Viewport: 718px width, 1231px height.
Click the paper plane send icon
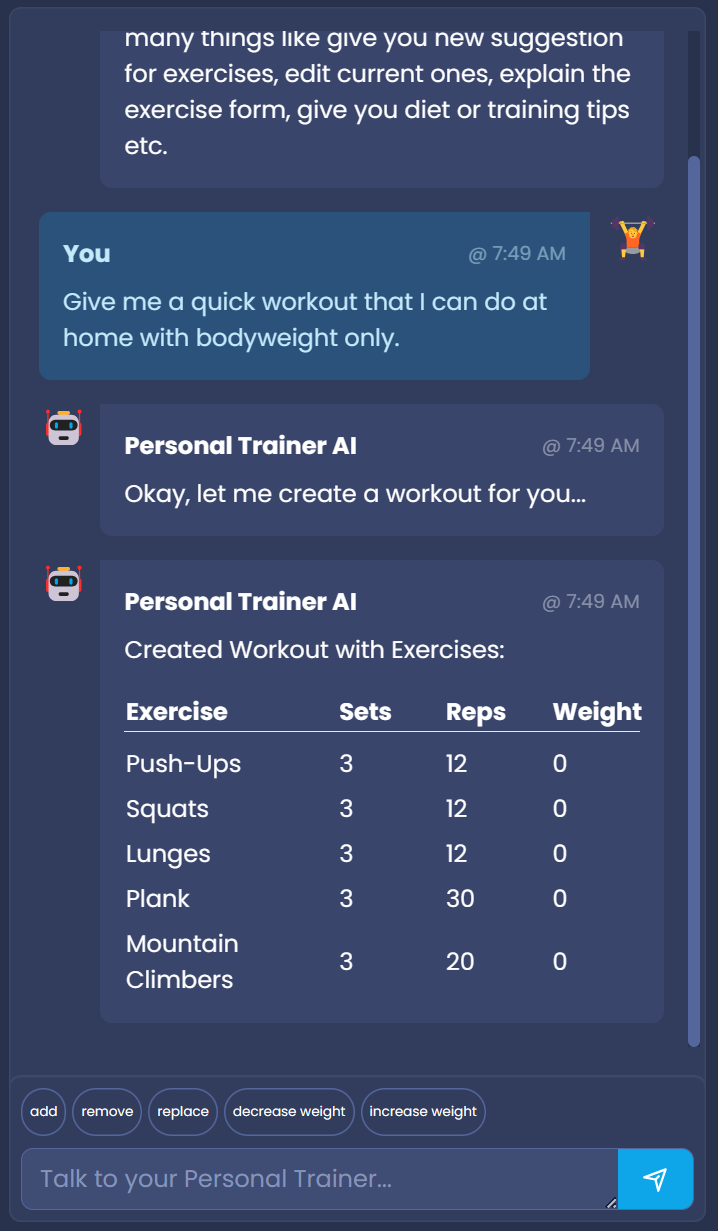click(x=655, y=1180)
